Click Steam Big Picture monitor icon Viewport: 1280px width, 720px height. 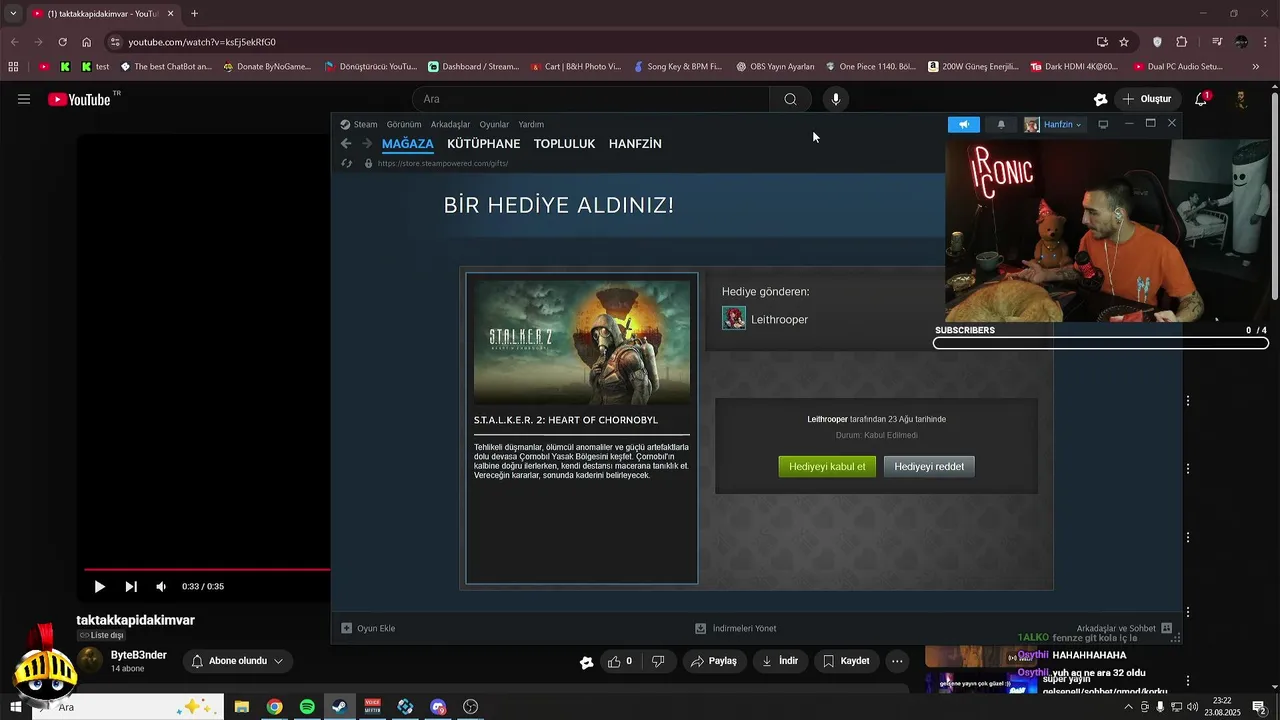click(x=1103, y=125)
